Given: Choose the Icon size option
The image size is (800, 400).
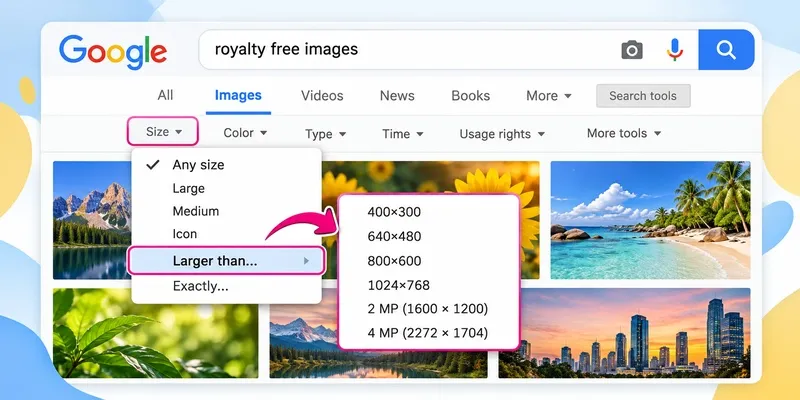Looking at the screenshot, I should tap(227, 234).
